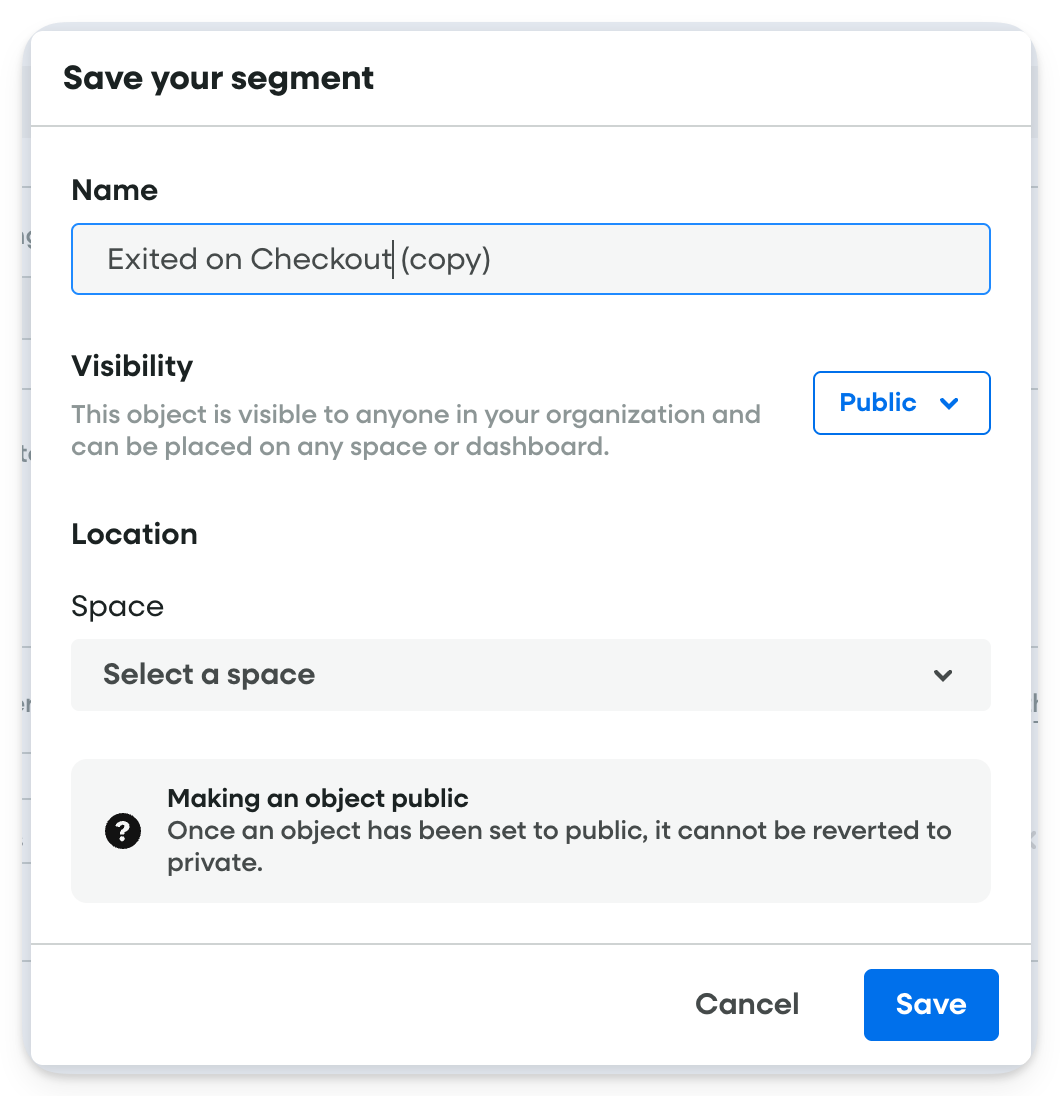Click the "Making an object public" heading
Image resolution: width=1060 pixels, height=1096 pixels.
pos(318,798)
